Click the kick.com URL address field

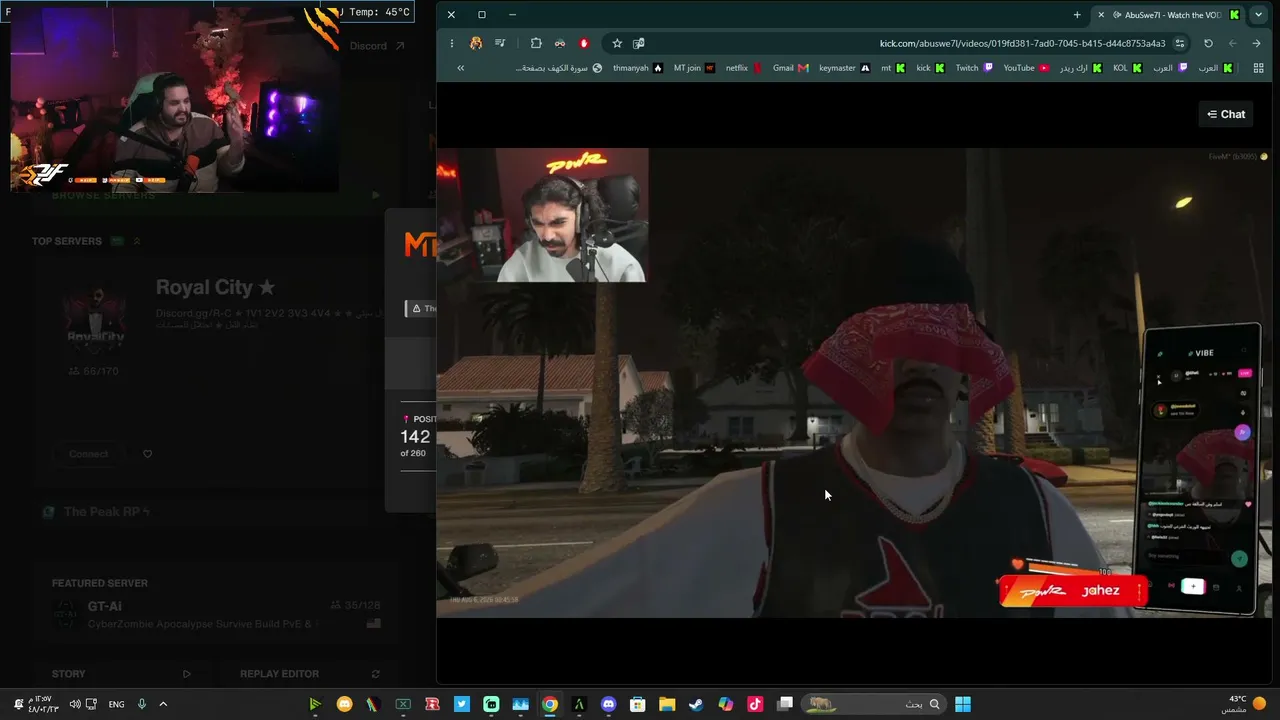click(x=1022, y=43)
